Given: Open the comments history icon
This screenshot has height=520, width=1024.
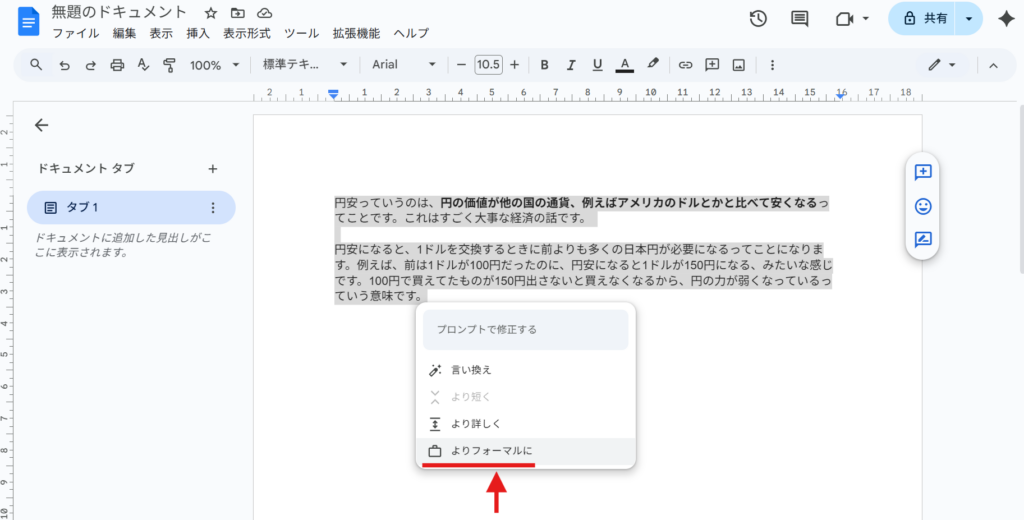Looking at the screenshot, I should pyautogui.click(x=799, y=19).
